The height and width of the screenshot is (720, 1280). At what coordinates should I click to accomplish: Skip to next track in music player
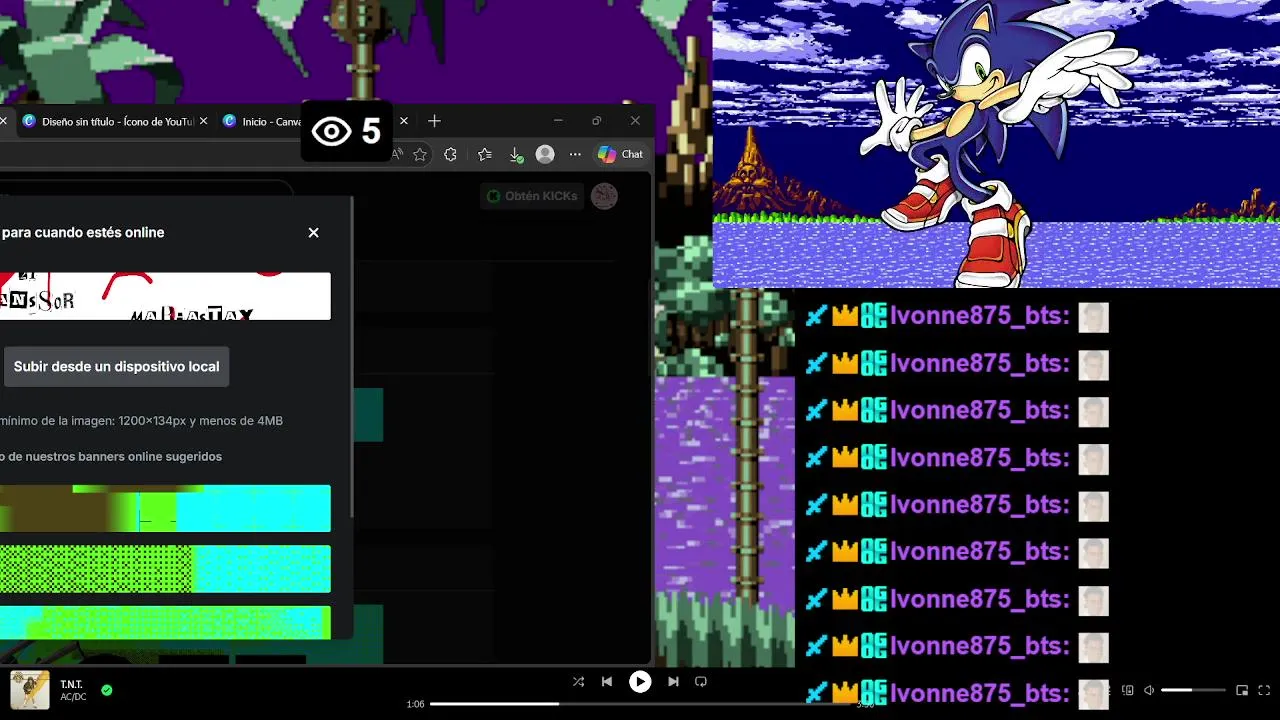pyautogui.click(x=673, y=682)
